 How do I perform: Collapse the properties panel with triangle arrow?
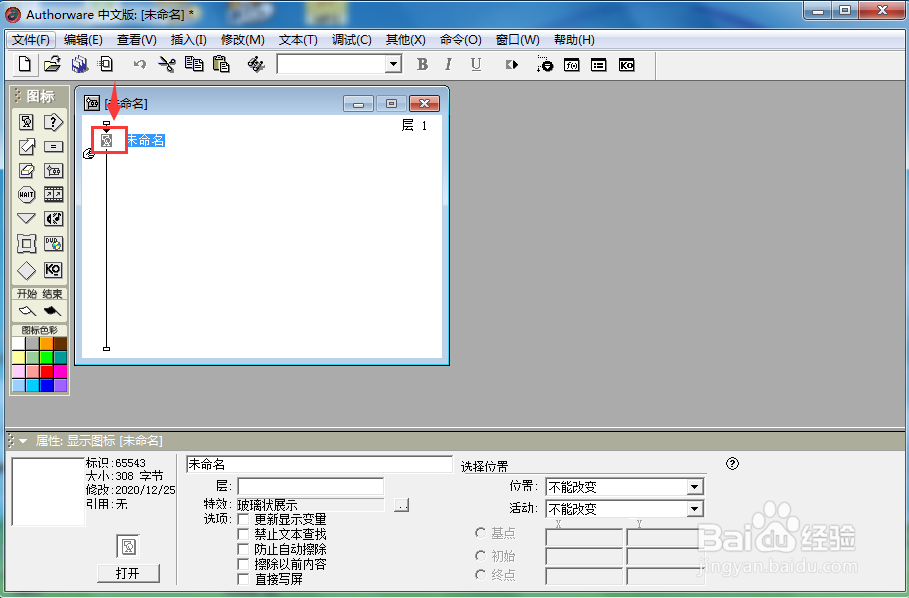(23, 441)
